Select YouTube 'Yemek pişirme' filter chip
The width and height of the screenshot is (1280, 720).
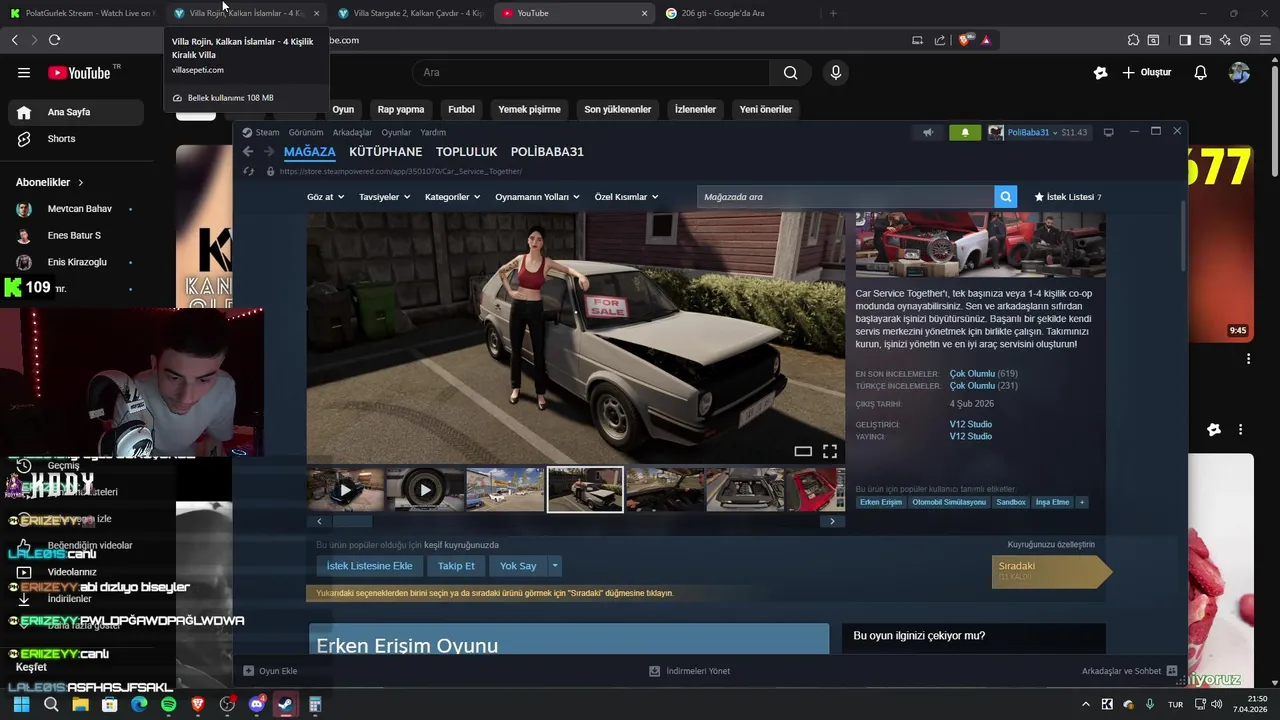529,109
